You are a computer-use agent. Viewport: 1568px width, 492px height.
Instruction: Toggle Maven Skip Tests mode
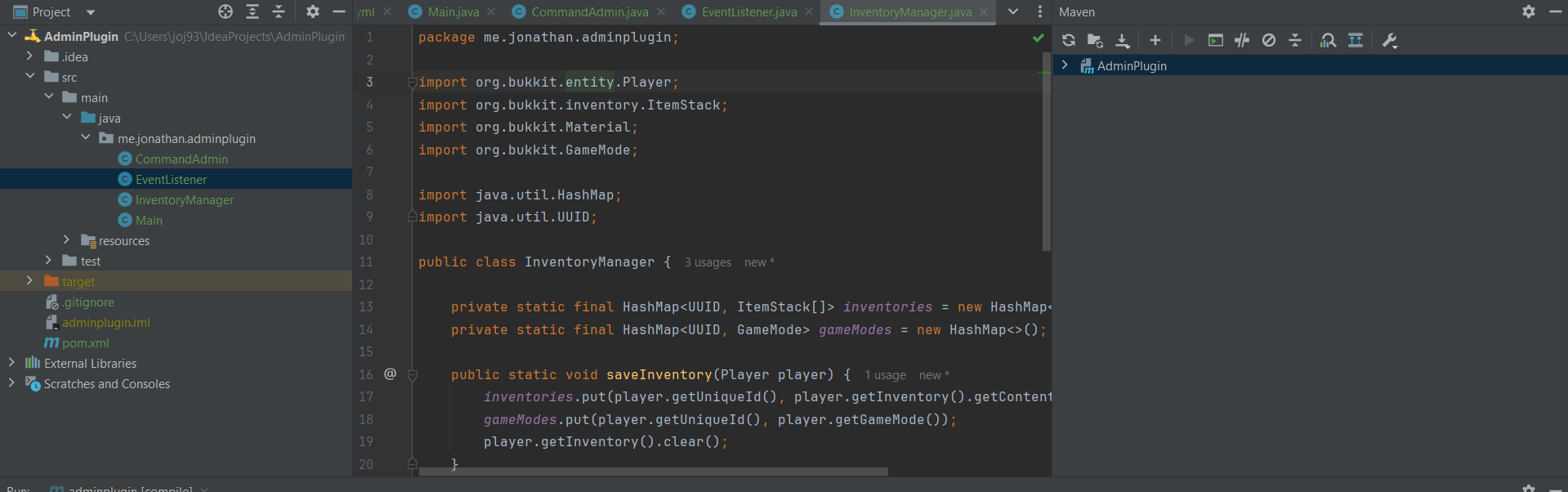tap(1269, 40)
